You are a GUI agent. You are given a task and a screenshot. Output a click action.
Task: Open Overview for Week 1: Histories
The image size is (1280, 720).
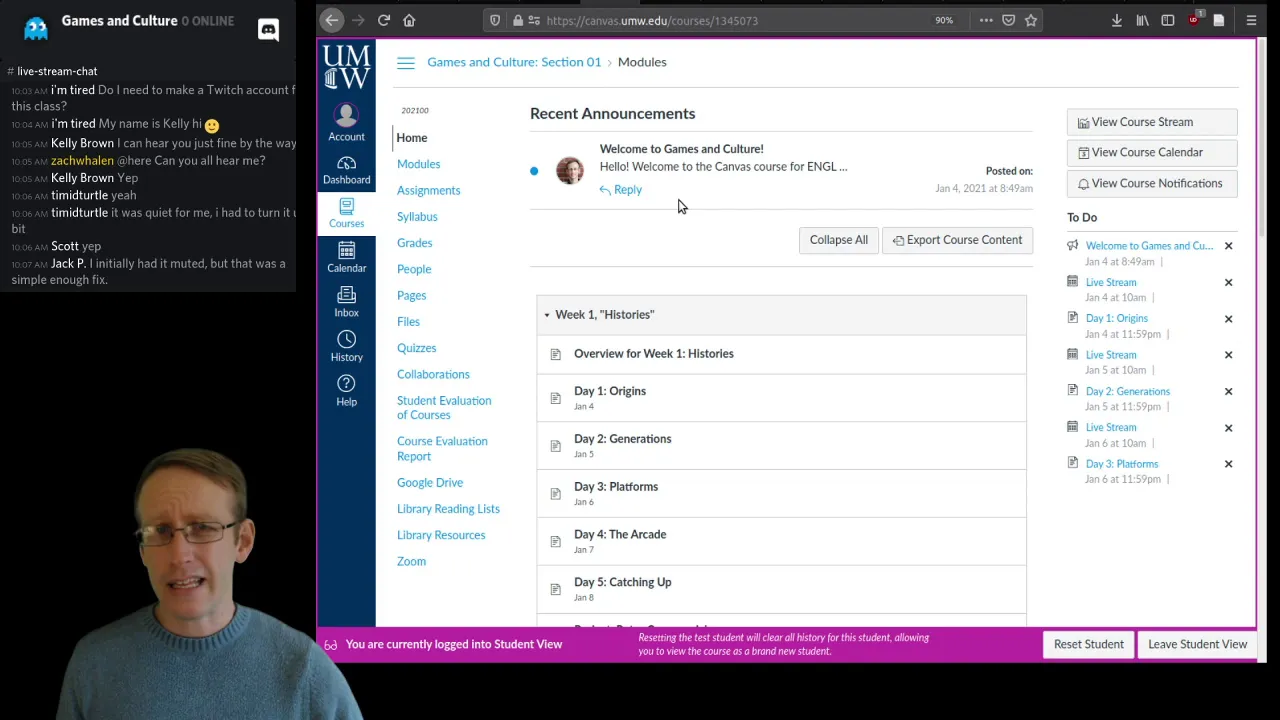pos(653,354)
